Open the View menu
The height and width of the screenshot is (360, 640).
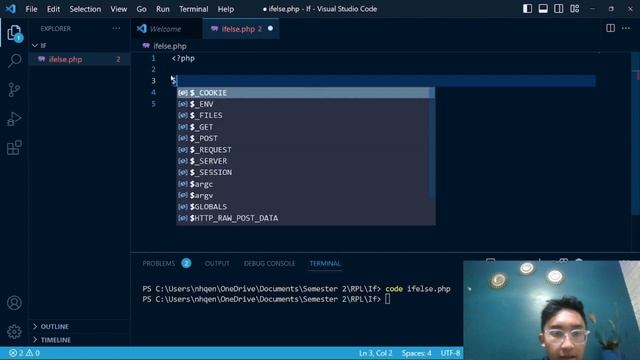[x=118, y=9]
